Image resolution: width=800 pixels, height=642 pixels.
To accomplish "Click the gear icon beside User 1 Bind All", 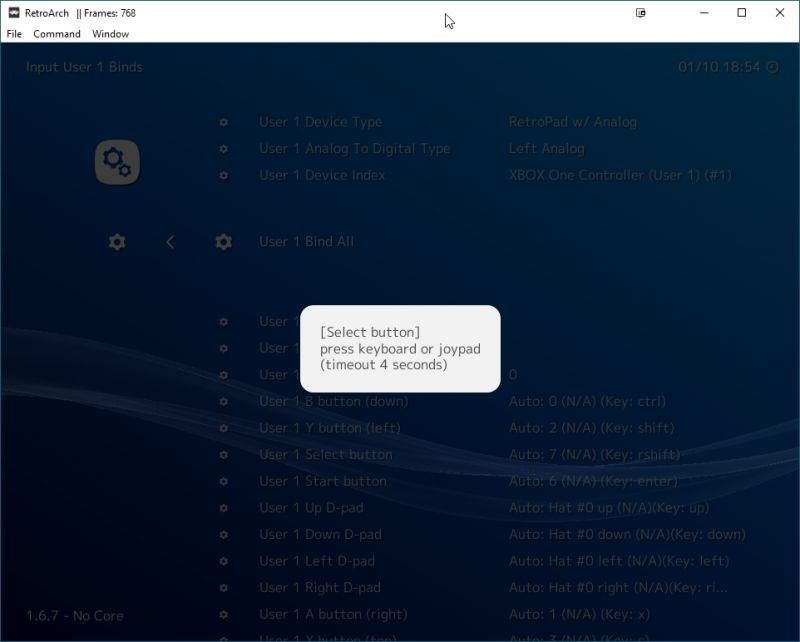I will tap(222, 241).
